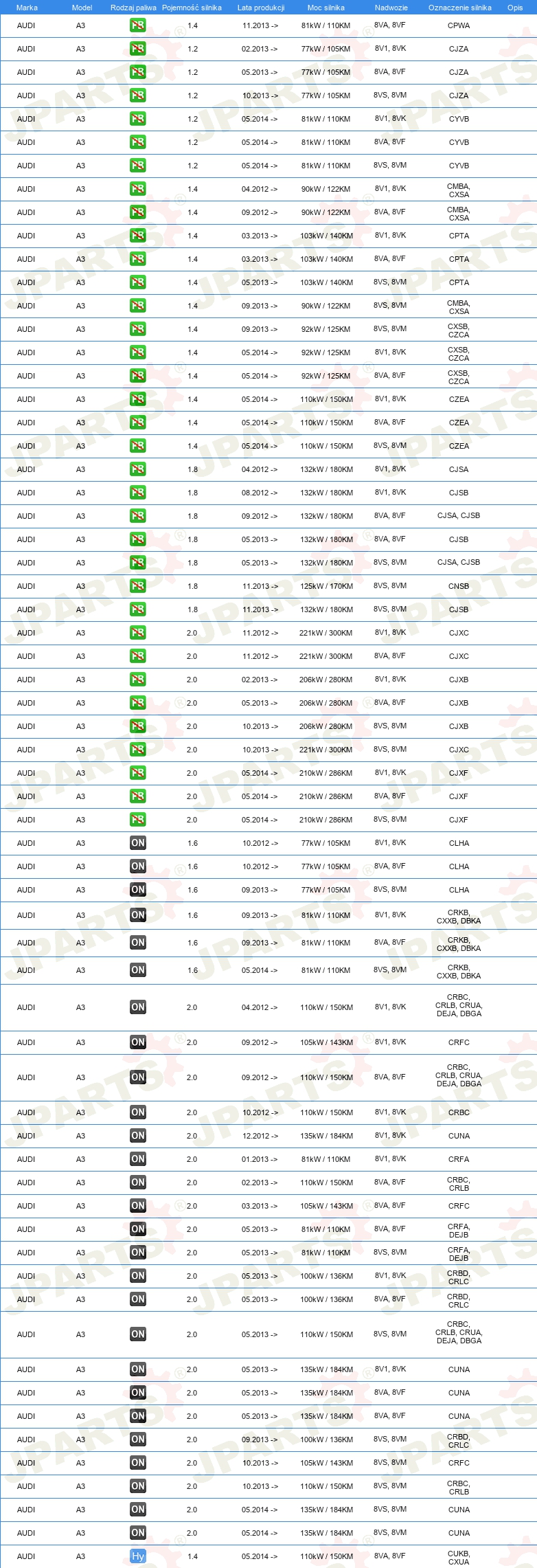Click the CPWA engine code cell

pos(459,25)
